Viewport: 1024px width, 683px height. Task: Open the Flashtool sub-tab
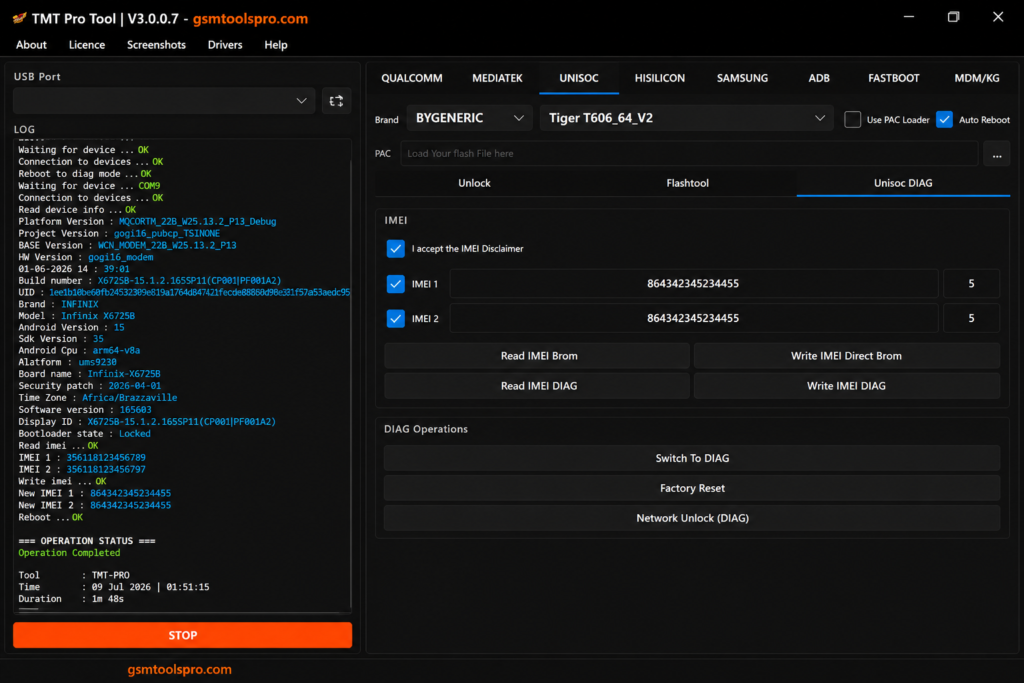click(687, 183)
